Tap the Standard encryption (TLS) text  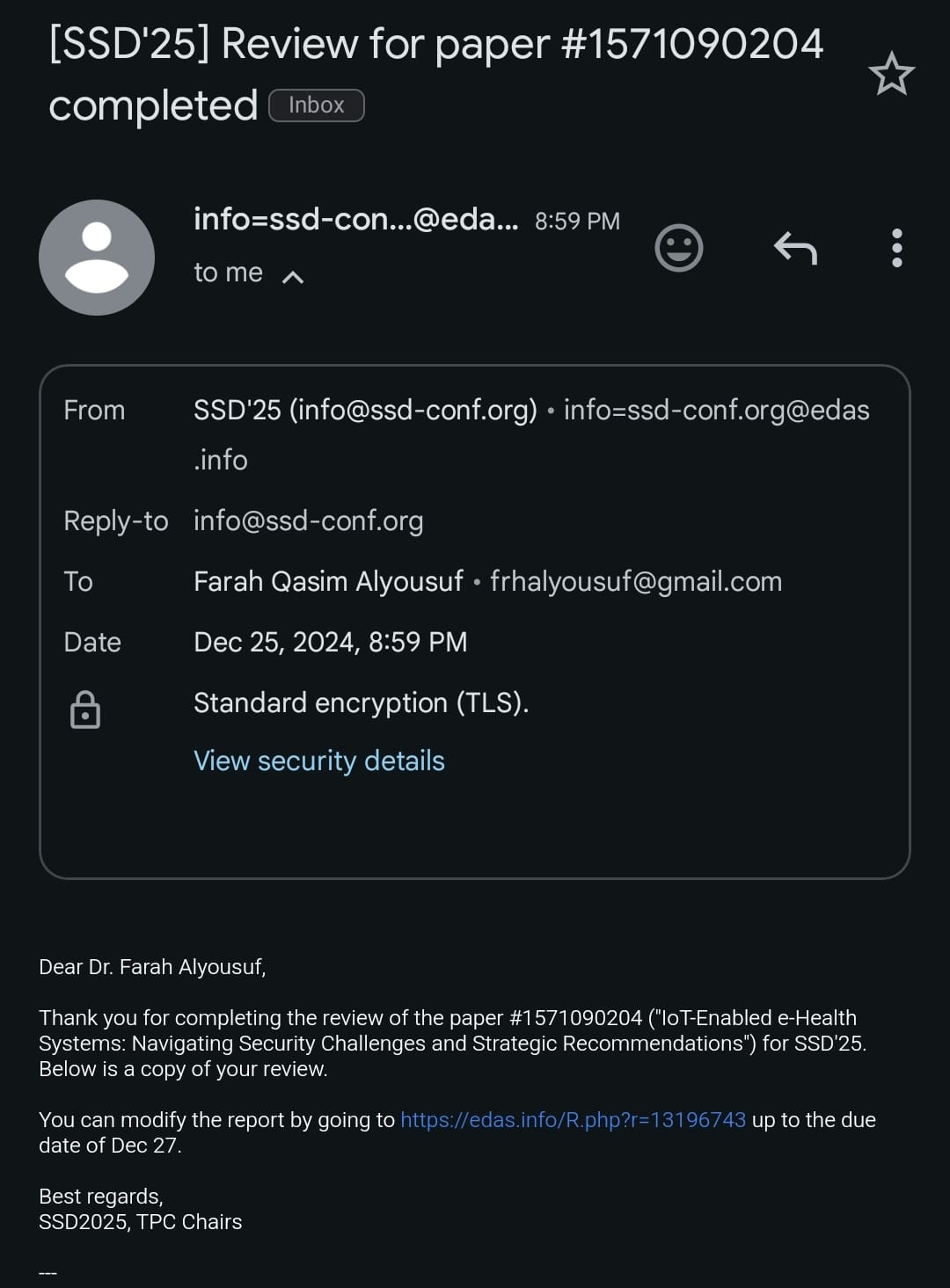[362, 702]
